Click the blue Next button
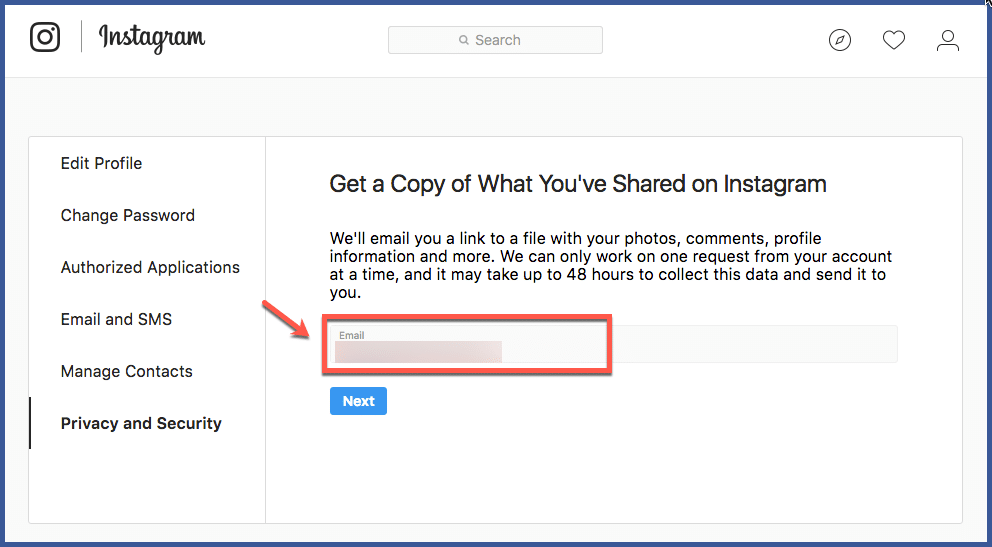The image size is (992, 547). pyautogui.click(x=358, y=401)
